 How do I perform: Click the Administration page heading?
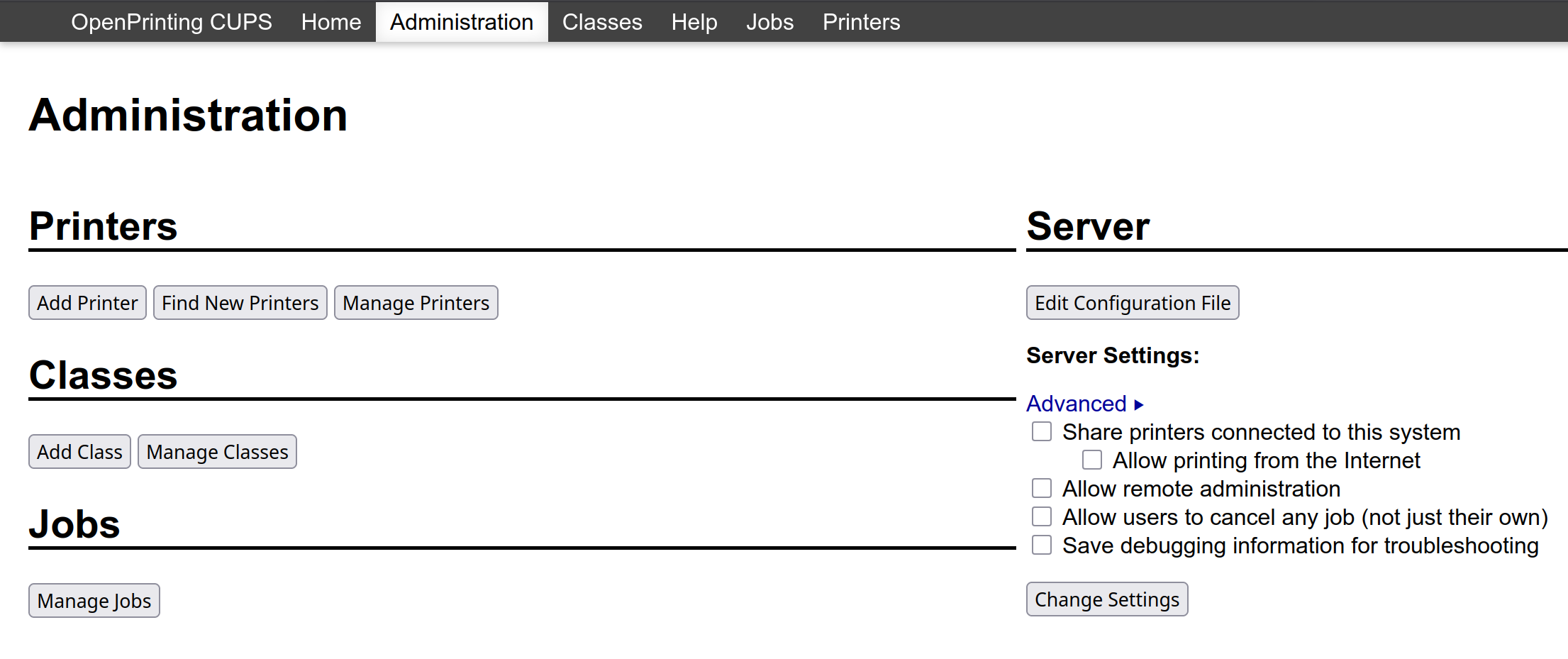(x=188, y=115)
